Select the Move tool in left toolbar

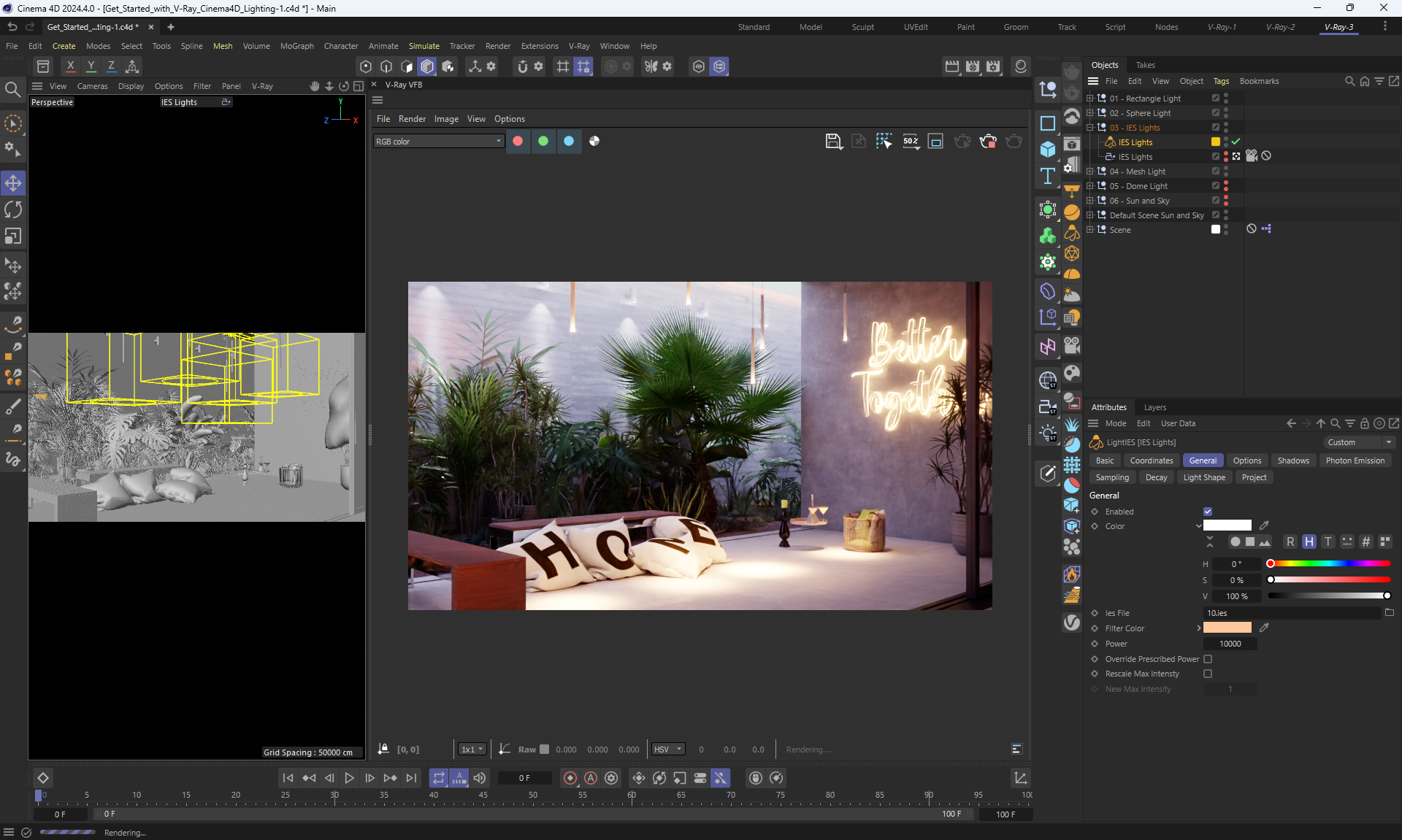click(13, 182)
